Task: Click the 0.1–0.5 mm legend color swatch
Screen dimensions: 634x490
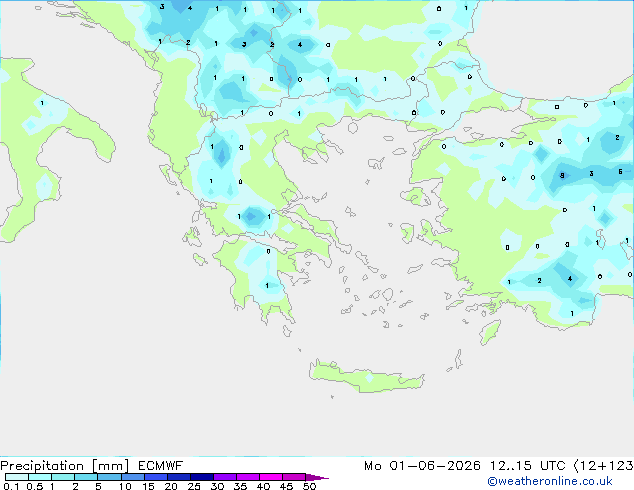Action: click(x=17, y=477)
